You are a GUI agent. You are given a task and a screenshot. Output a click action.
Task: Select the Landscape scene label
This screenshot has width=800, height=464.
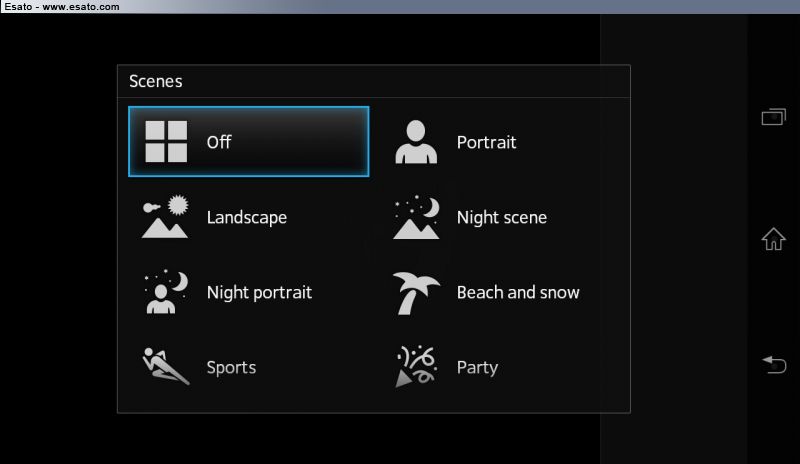(x=247, y=217)
